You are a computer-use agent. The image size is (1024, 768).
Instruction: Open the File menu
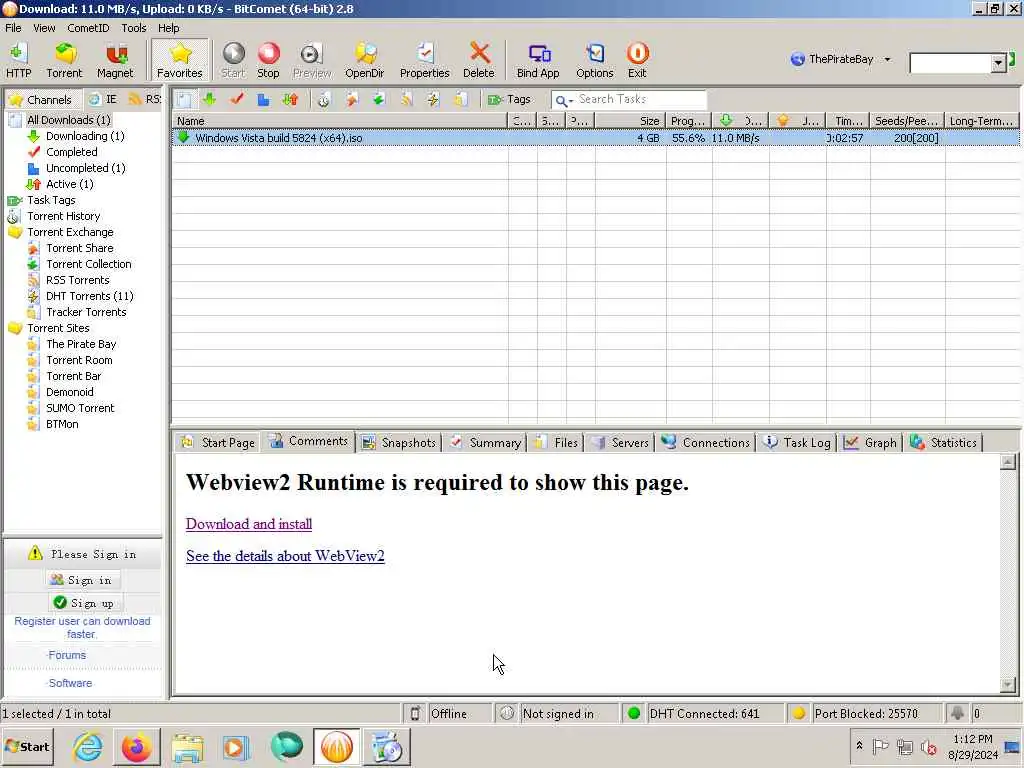(x=13, y=28)
